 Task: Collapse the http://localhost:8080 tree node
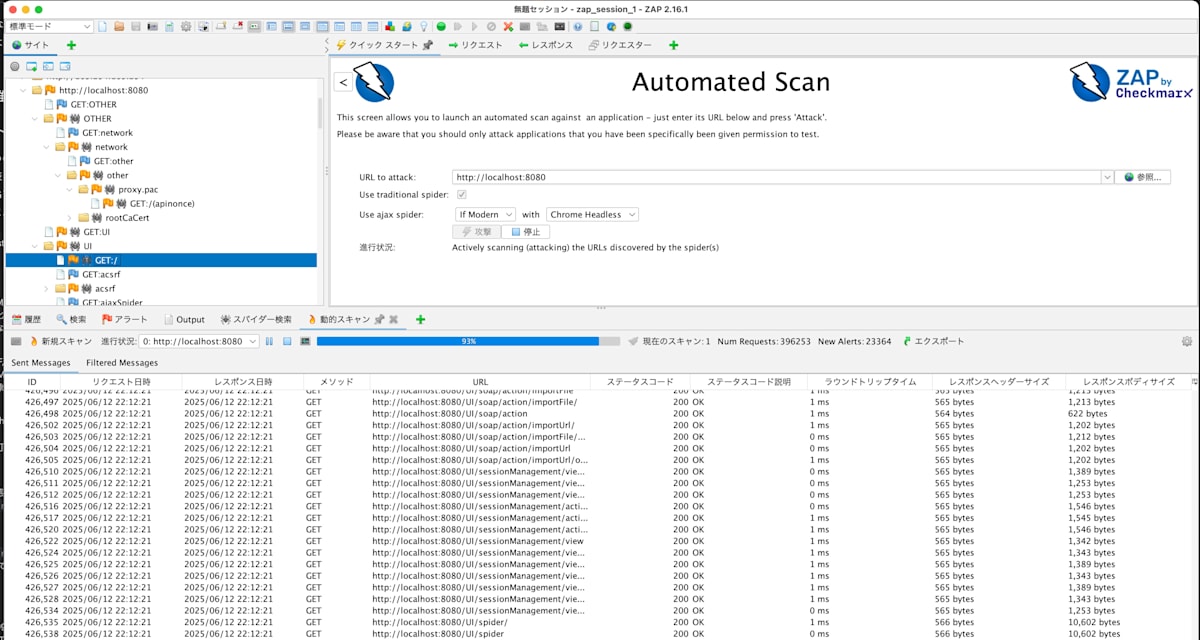click(x=23, y=90)
